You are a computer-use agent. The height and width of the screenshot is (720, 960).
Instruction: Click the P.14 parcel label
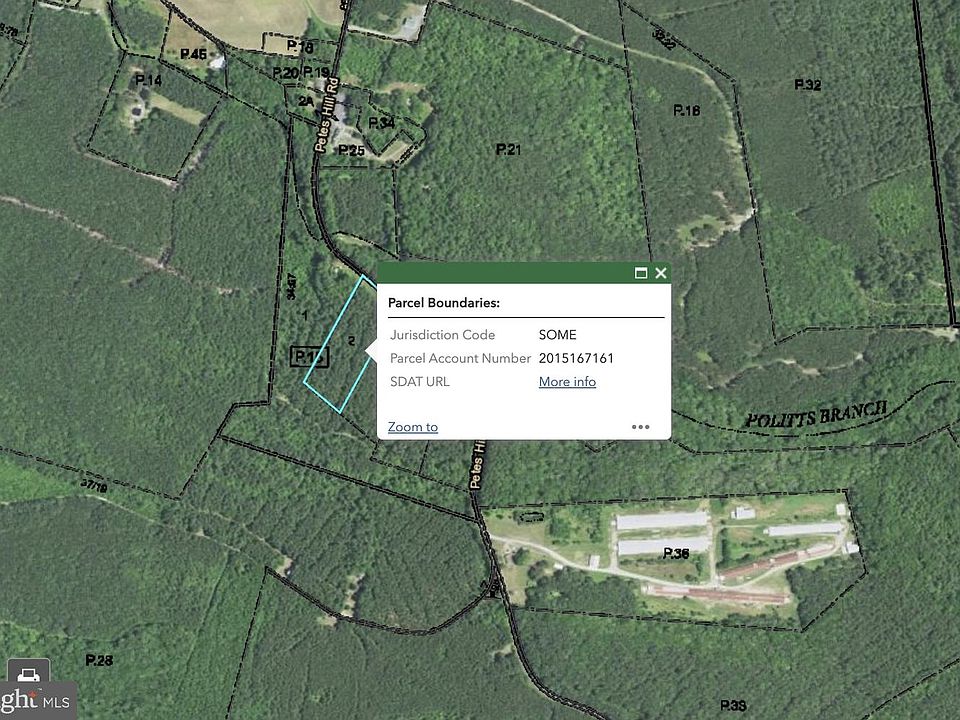tap(148, 80)
